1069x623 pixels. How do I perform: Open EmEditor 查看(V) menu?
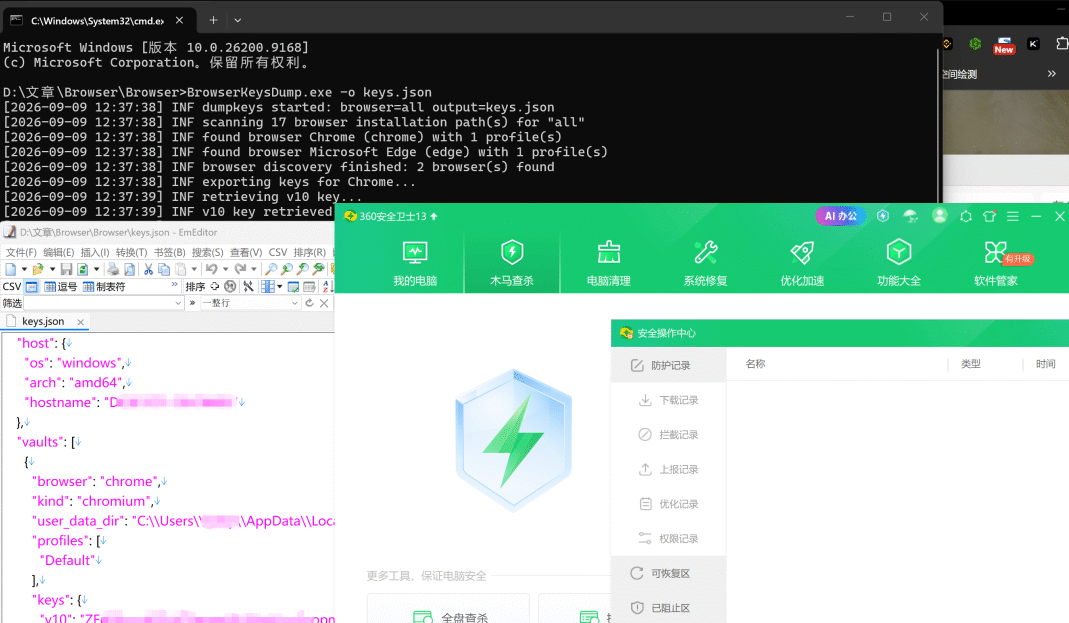tap(245, 252)
